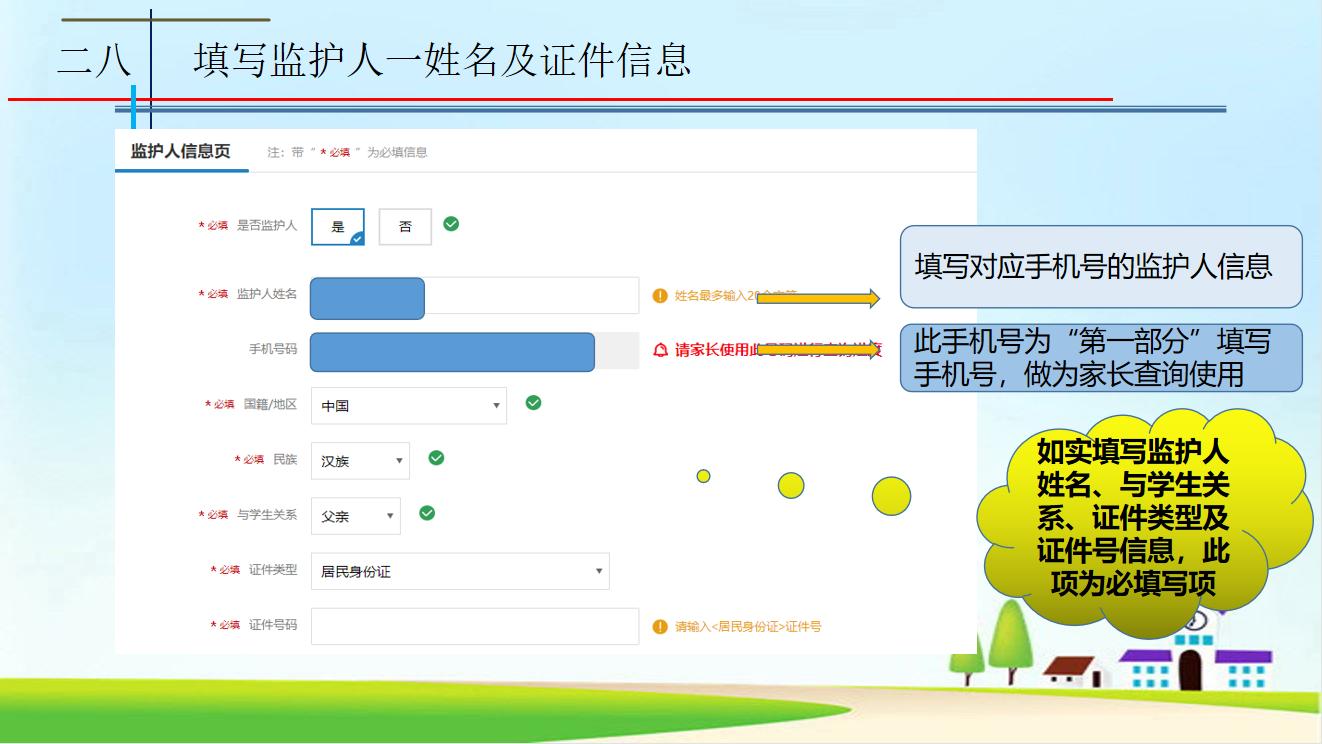Expand the 民族 dropdown showing 汉族
The image size is (1322, 744).
[360, 461]
